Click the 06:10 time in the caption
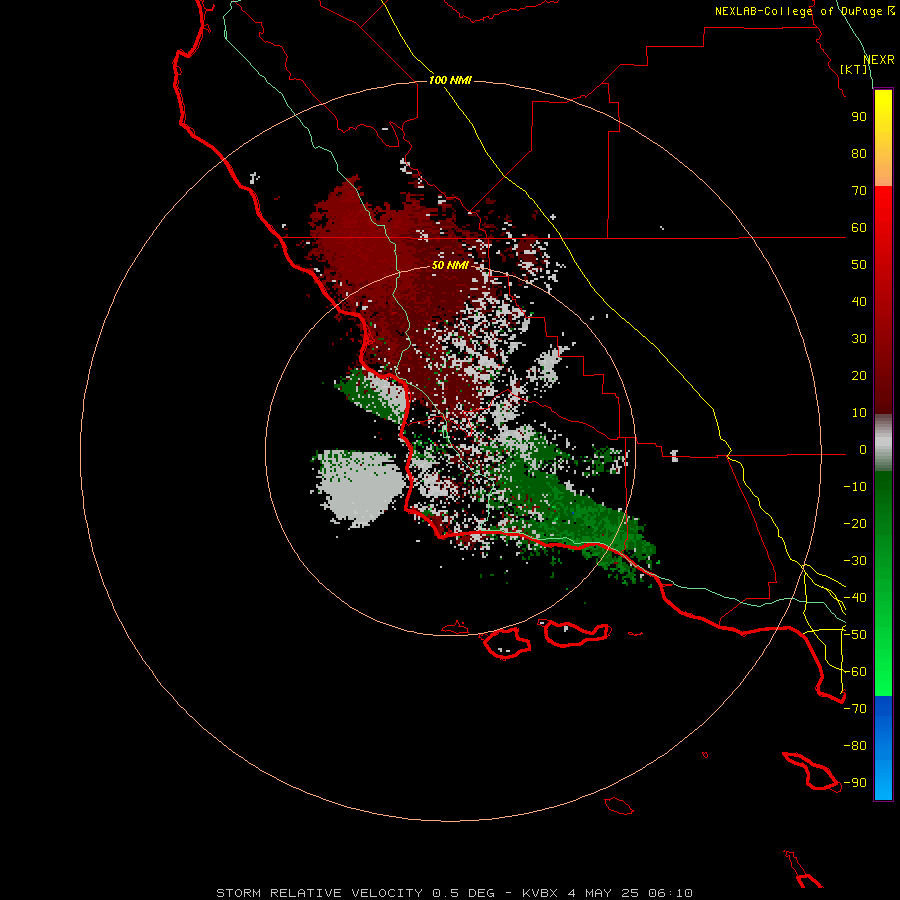The width and height of the screenshot is (900, 900). tap(670, 893)
